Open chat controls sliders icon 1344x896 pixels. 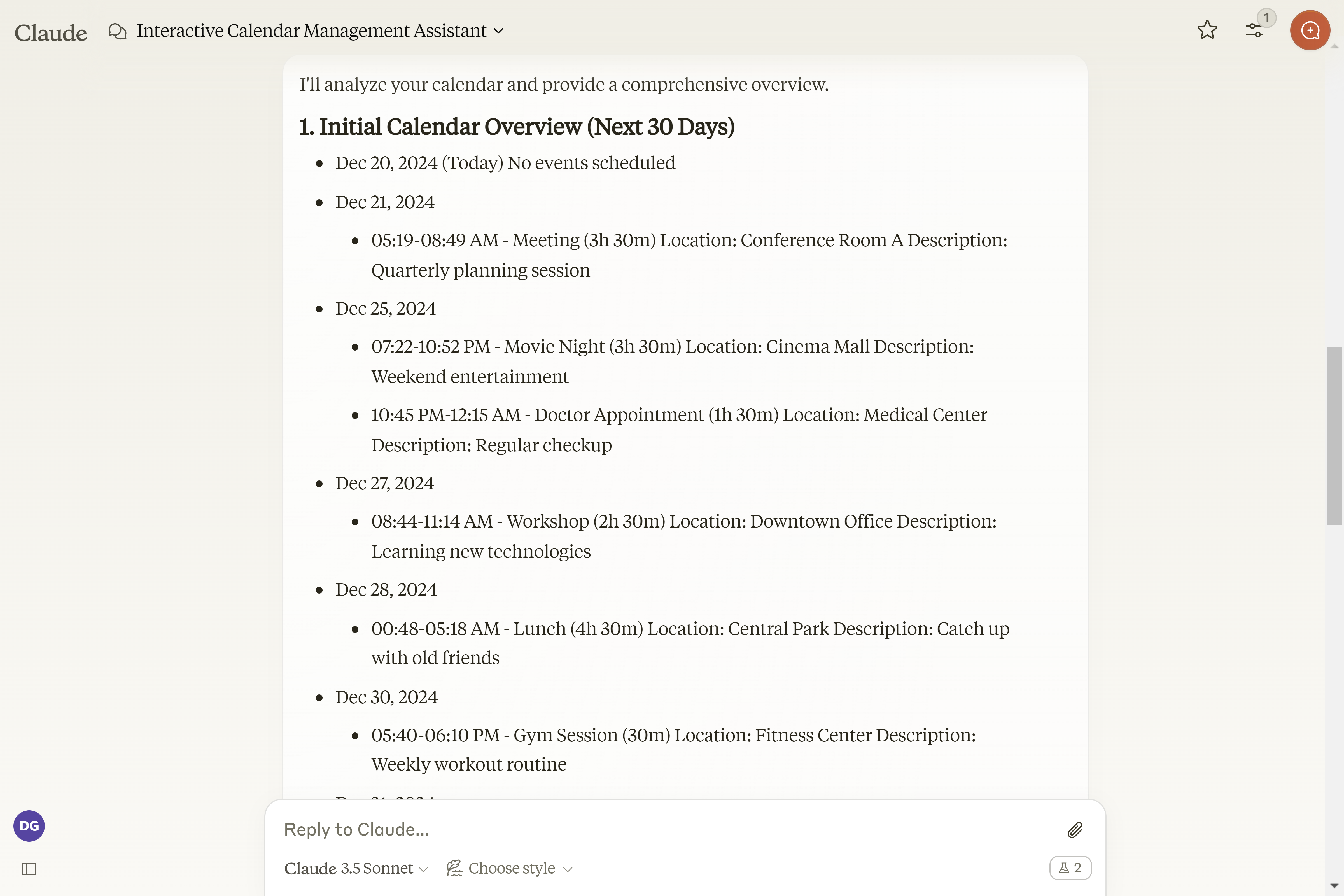click(x=1254, y=30)
